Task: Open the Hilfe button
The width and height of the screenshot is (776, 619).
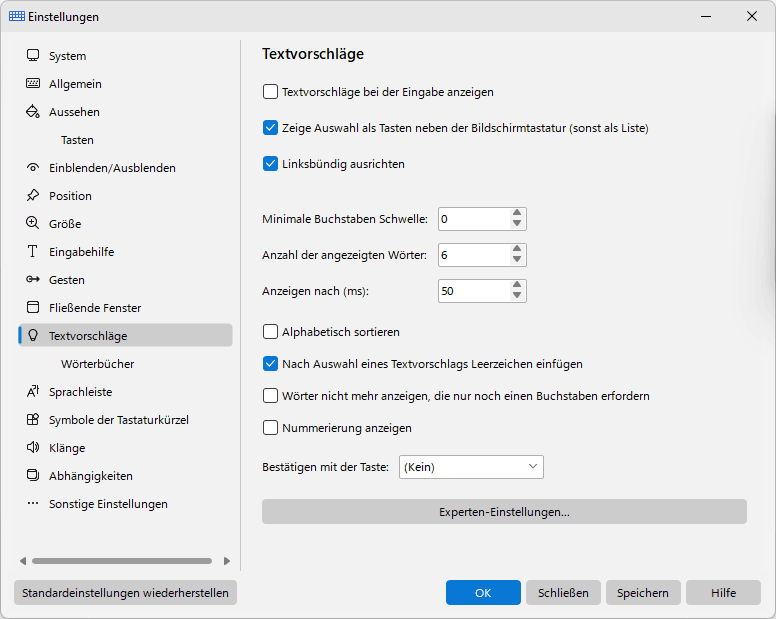Action: pos(723,593)
